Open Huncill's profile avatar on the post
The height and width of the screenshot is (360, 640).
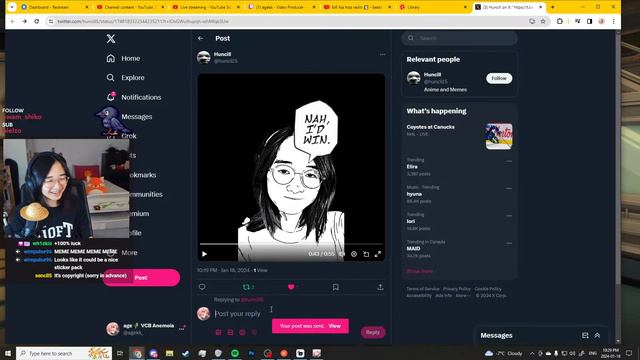203,58
